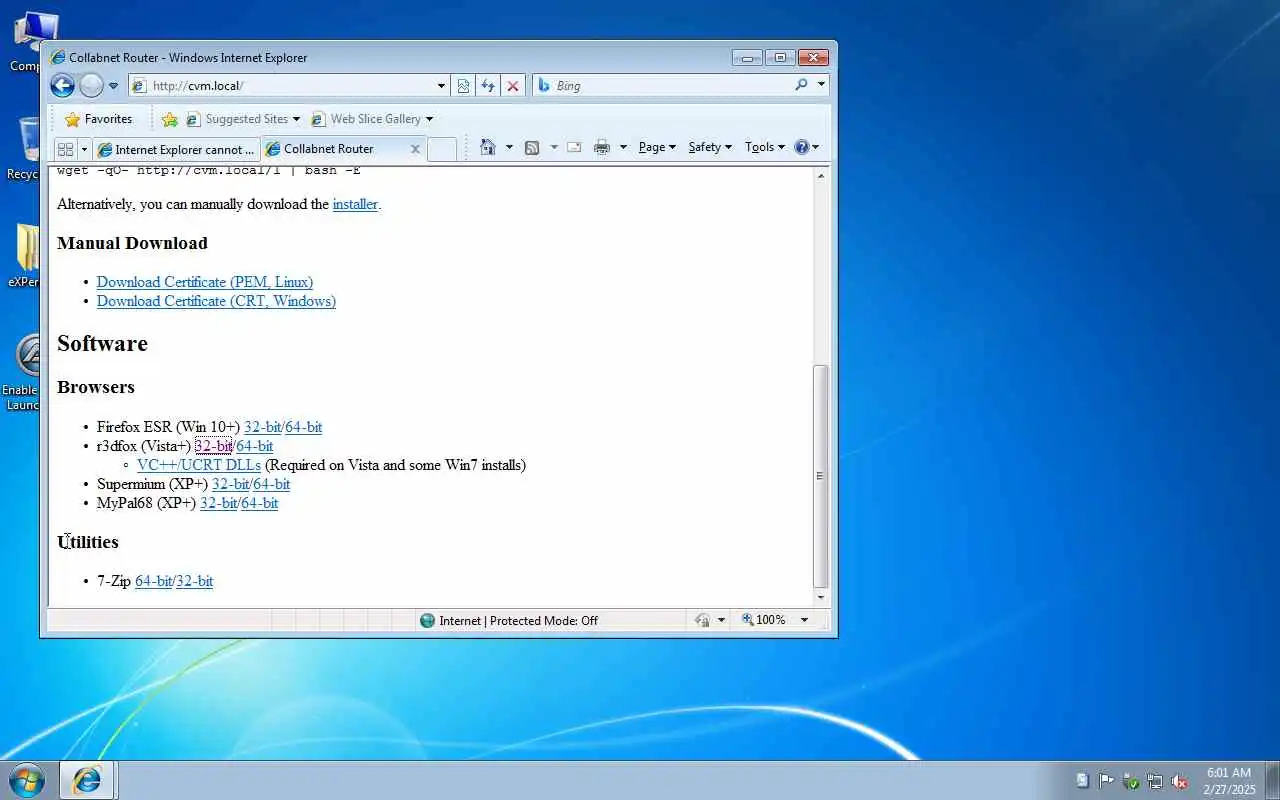Click the muted volume tray icon
Viewport: 1280px width, 800px height.
tap(1179, 781)
